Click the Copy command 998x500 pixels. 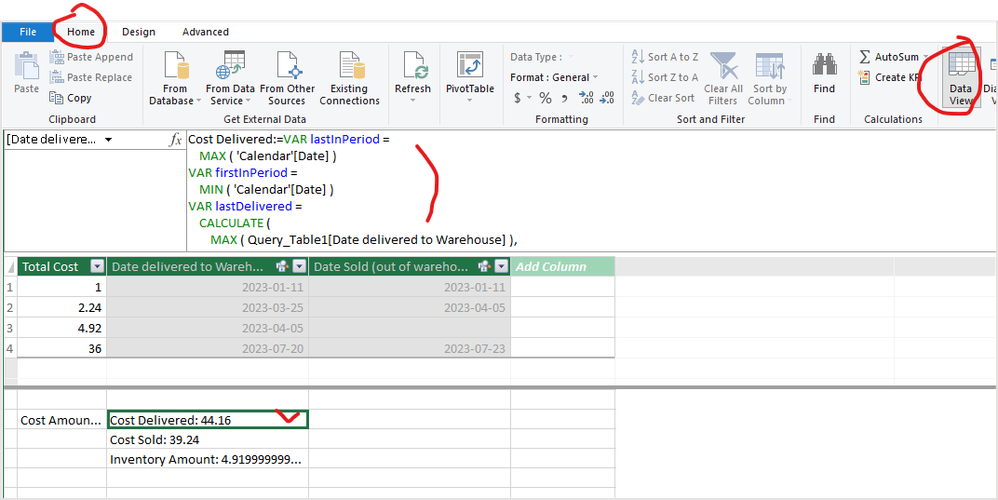(71, 98)
